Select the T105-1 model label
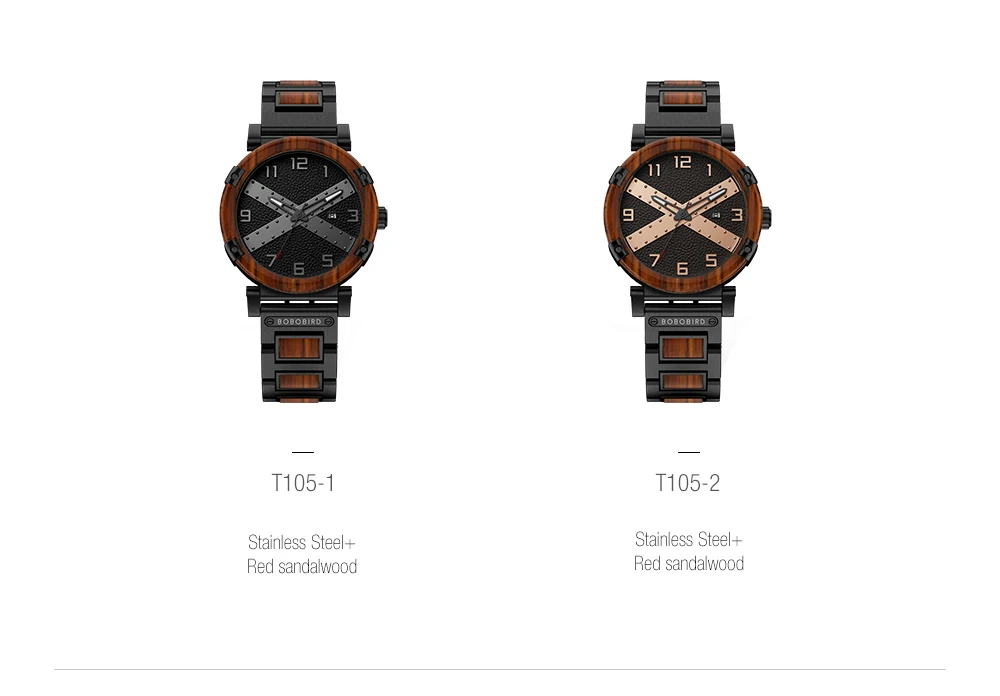This screenshot has height=696, width=1000. point(303,483)
